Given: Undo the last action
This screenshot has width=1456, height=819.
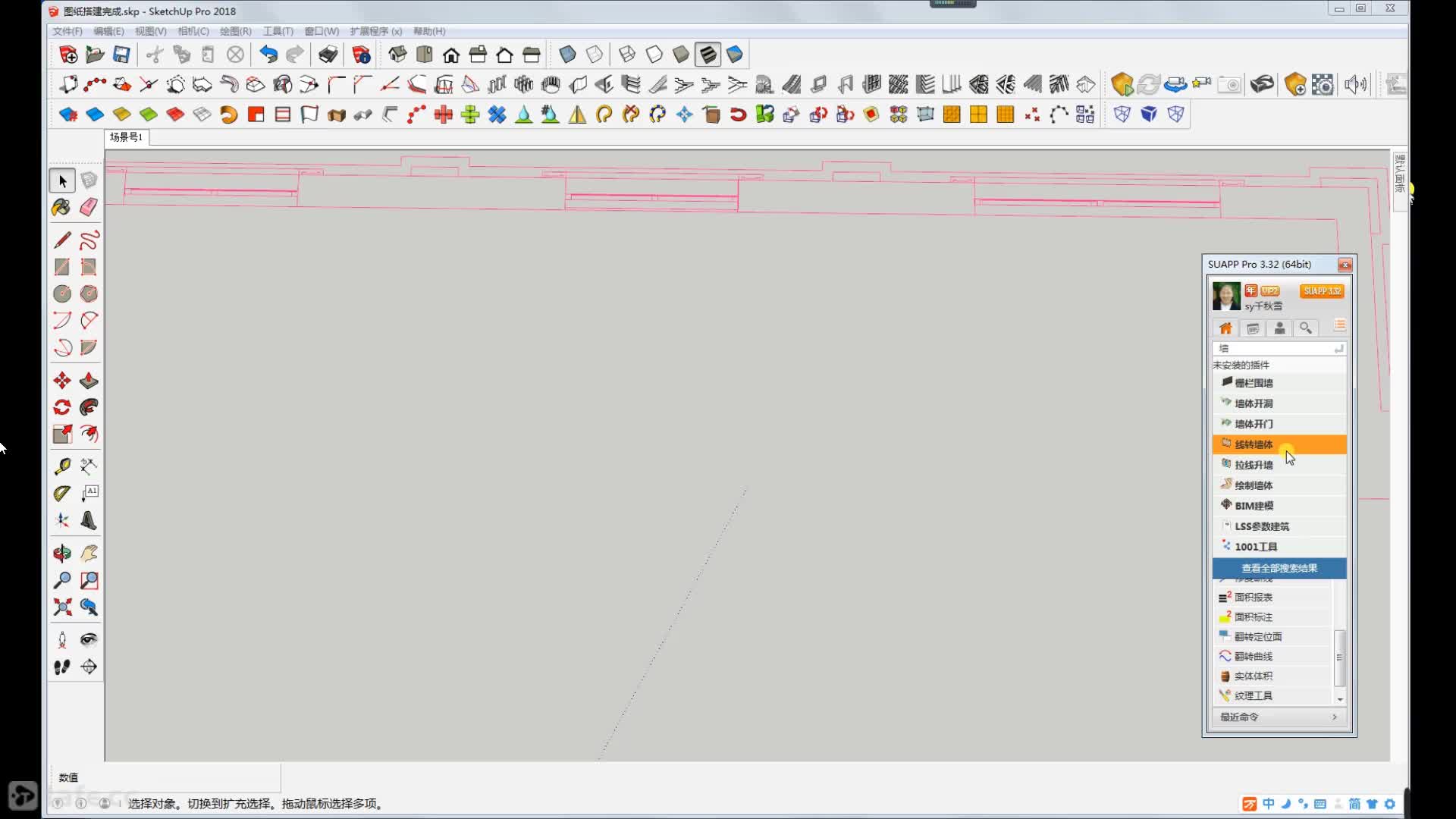Looking at the screenshot, I should coord(268,55).
